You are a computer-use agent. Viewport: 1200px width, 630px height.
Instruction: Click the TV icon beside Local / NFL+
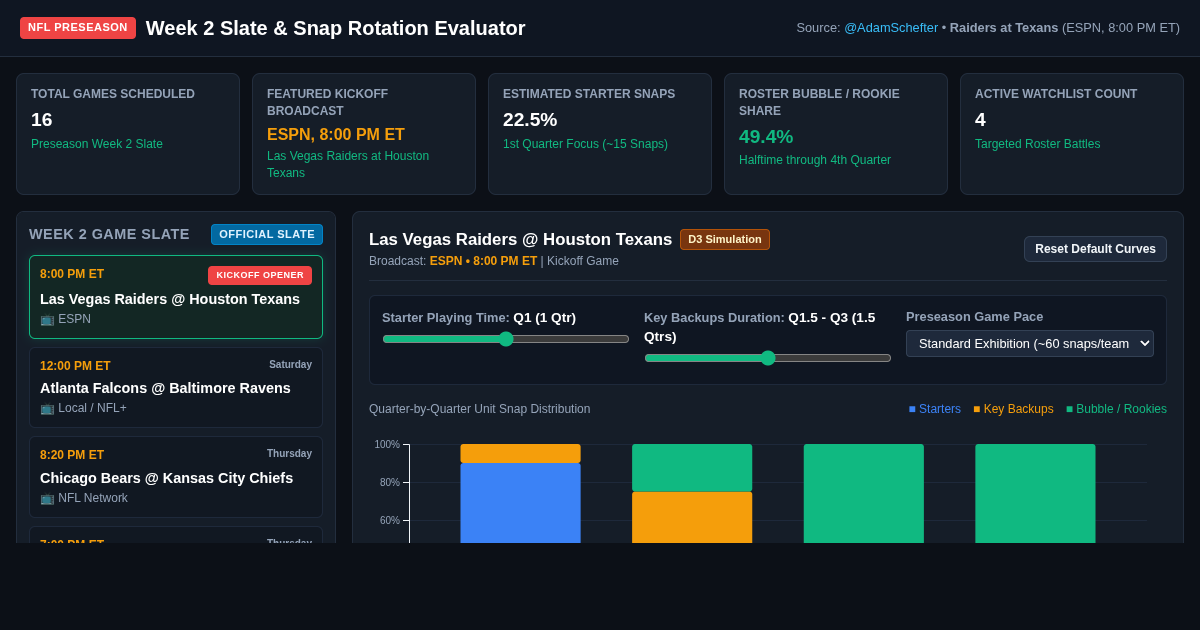(x=47, y=408)
